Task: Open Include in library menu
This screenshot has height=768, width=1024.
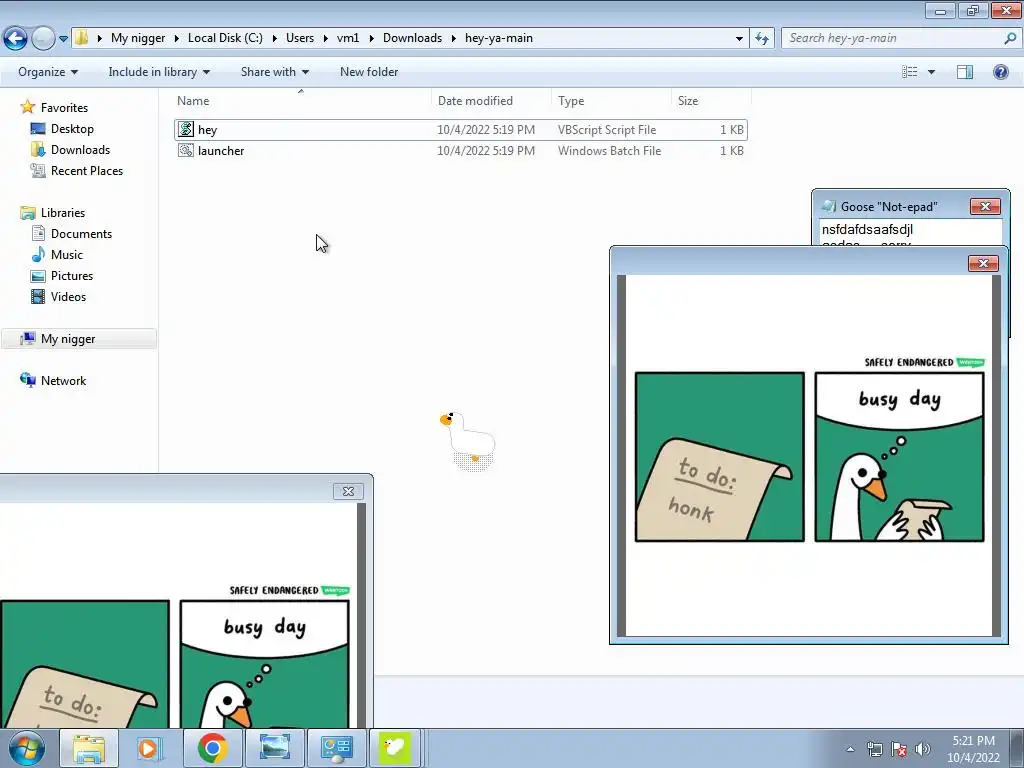Action: tap(159, 72)
